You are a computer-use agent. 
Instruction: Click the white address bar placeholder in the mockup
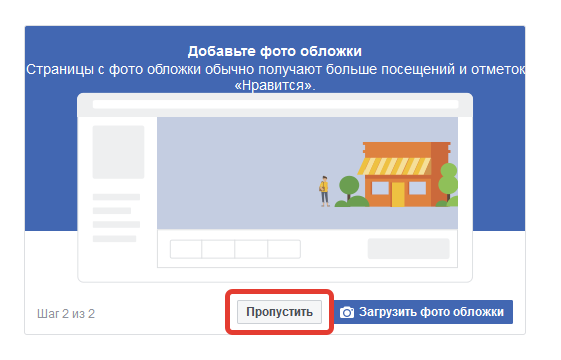(x=275, y=104)
